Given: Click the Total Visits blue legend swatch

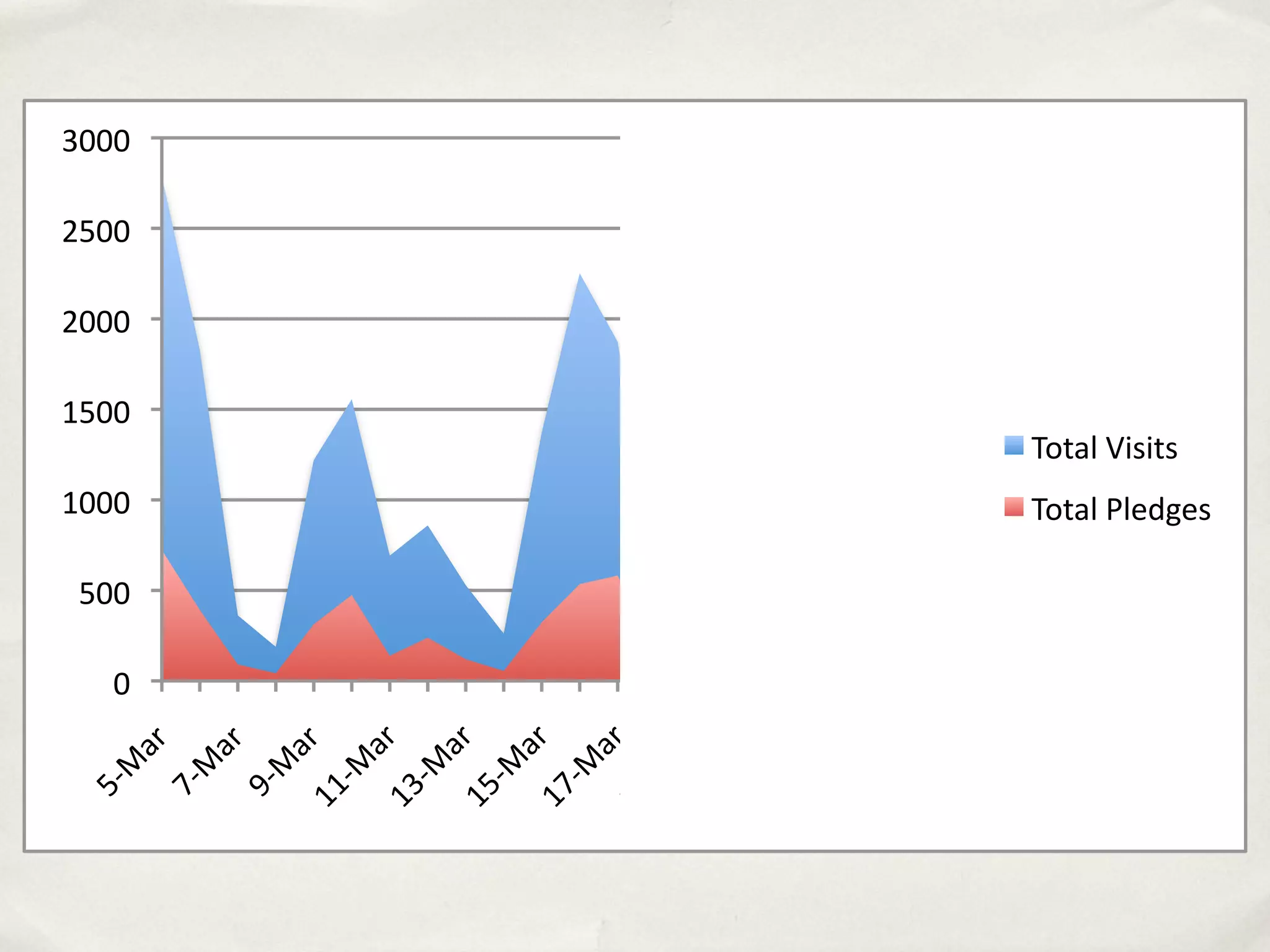Looking at the screenshot, I should click(x=1013, y=446).
